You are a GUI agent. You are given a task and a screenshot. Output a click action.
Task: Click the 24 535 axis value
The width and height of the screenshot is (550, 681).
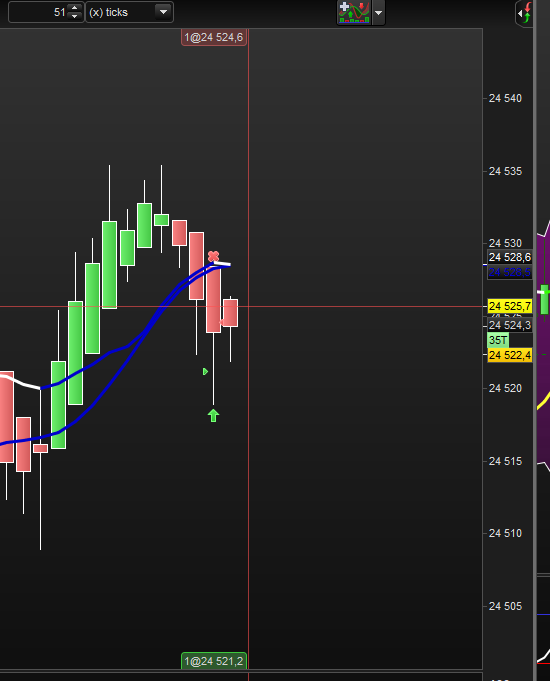point(505,172)
